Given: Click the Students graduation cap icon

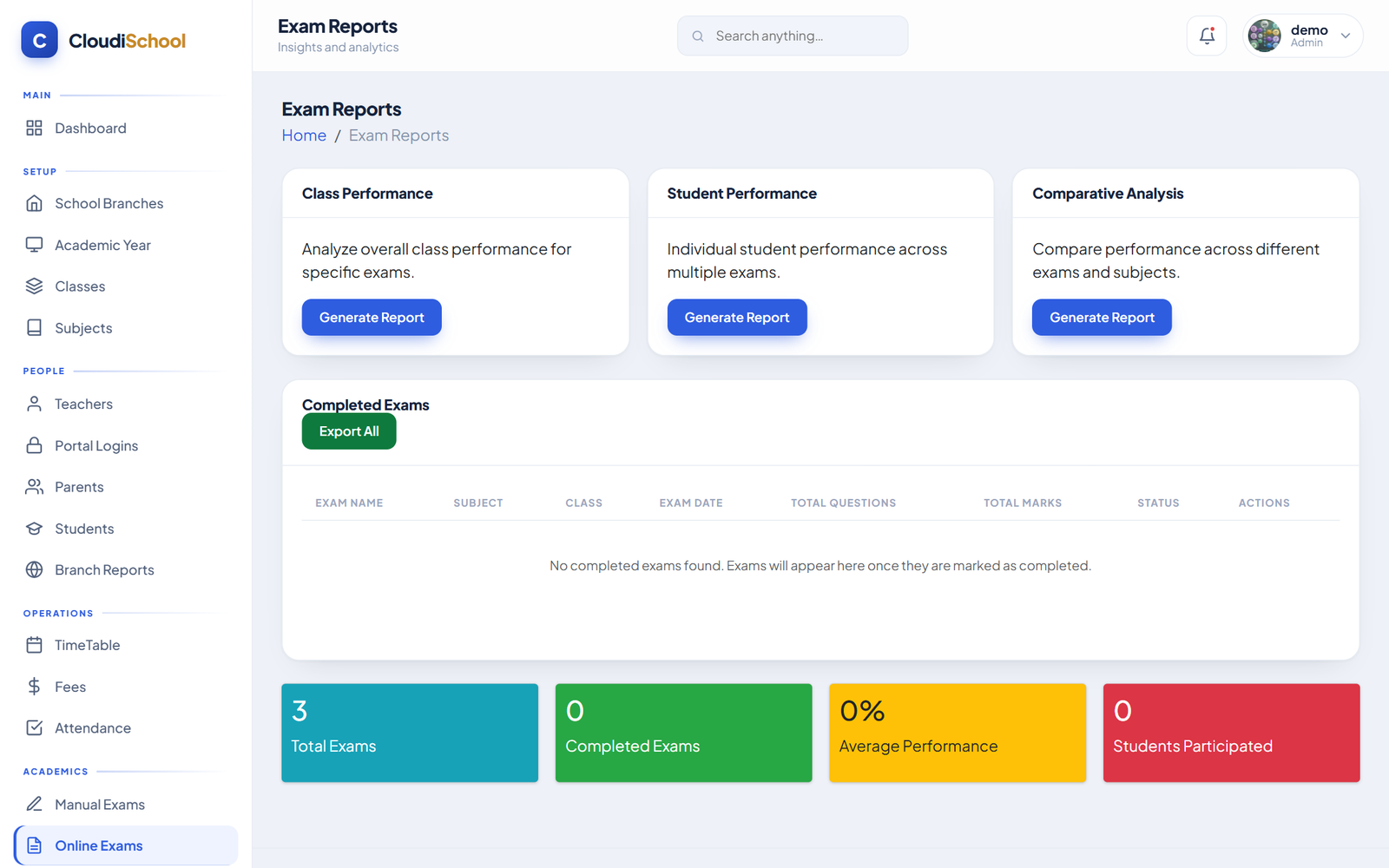Looking at the screenshot, I should [34, 529].
